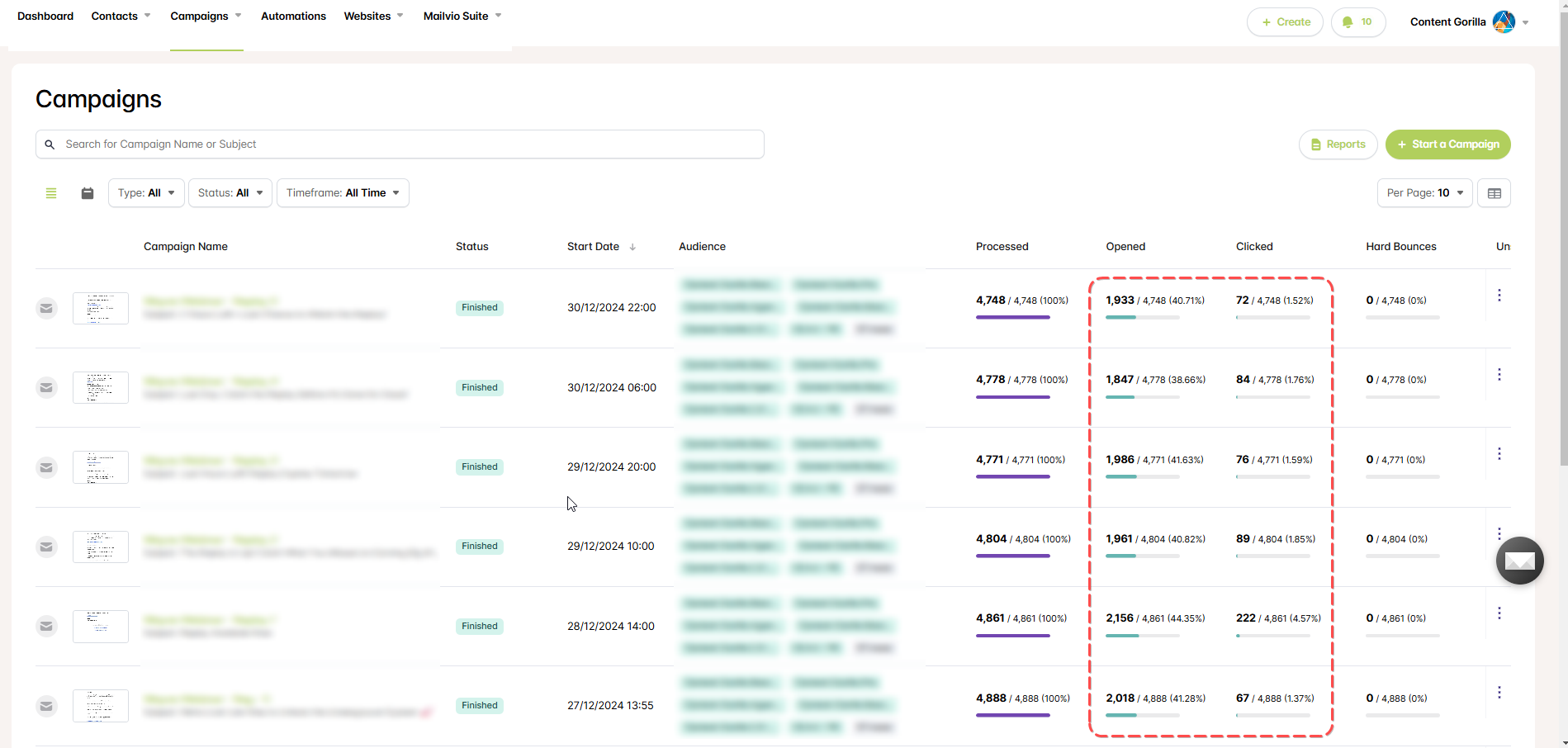The height and width of the screenshot is (748, 1568).
Task: Click the Start a Campaign button
Action: (1447, 144)
